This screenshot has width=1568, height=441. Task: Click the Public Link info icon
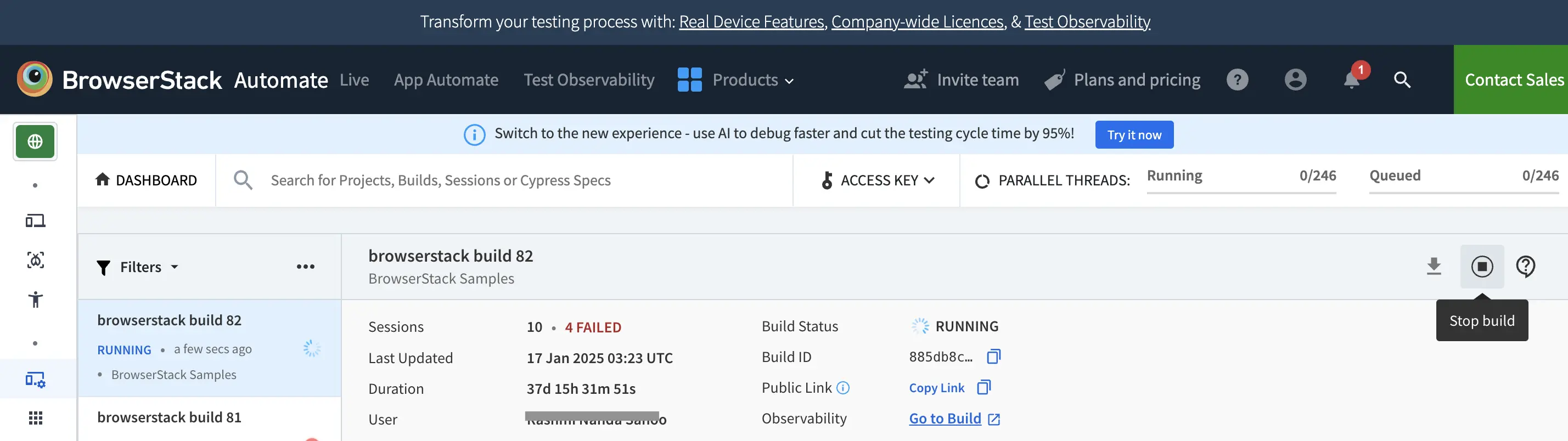point(843,388)
